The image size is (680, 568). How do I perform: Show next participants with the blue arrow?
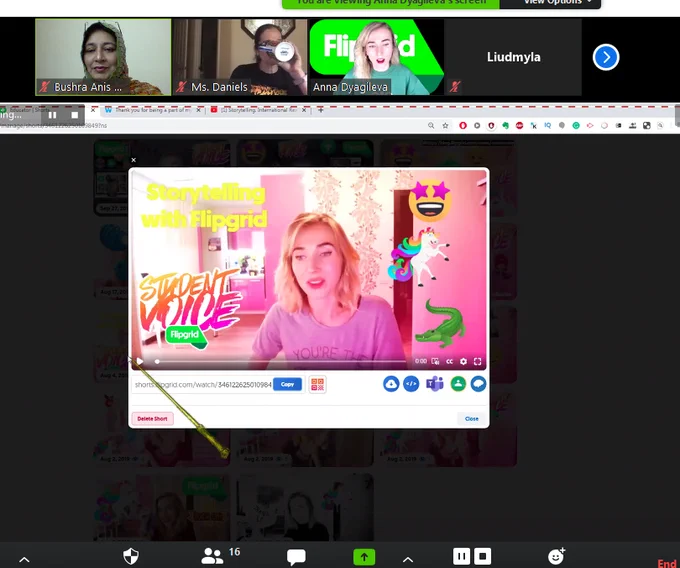(606, 57)
